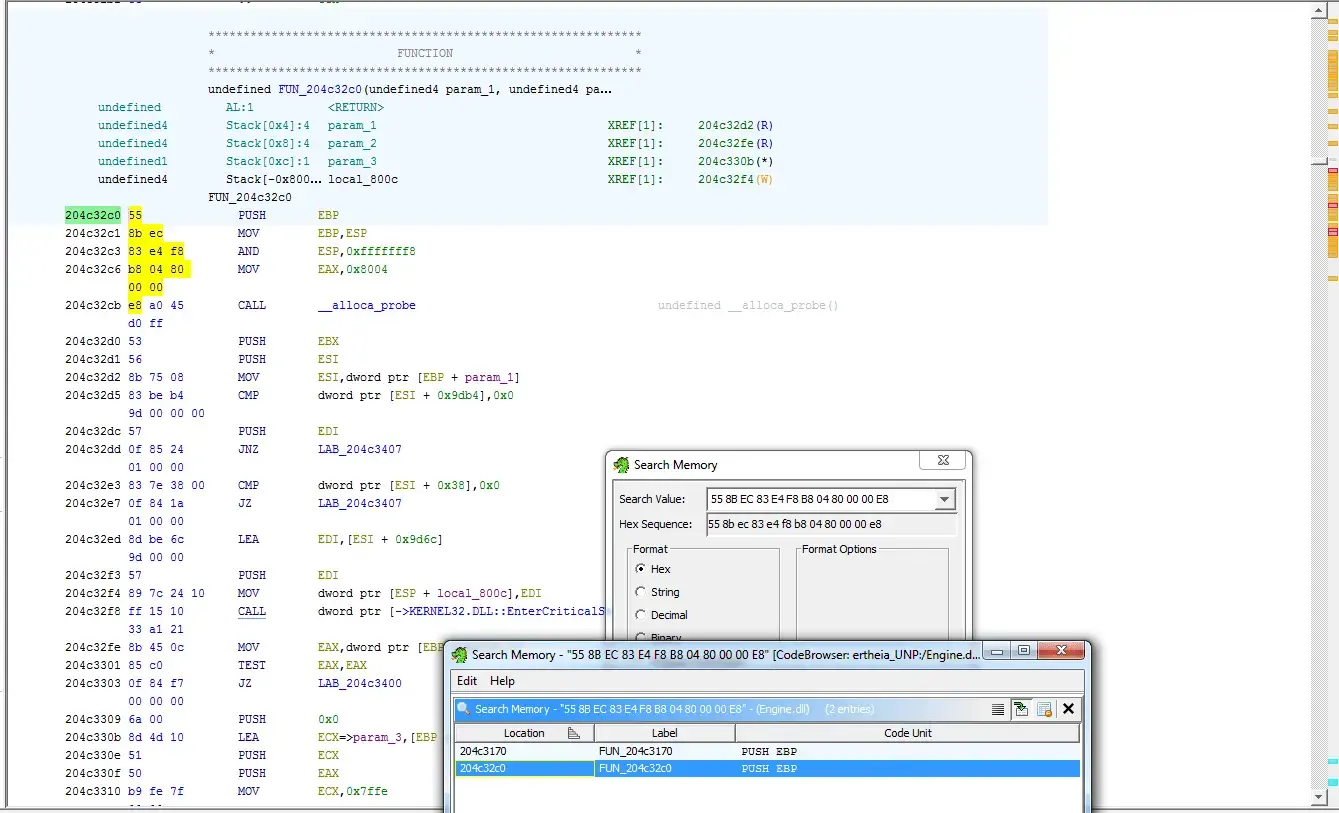Screen dimensions: 1339x813
Task: Select the Binary format radio button
Action: (x=640, y=637)
